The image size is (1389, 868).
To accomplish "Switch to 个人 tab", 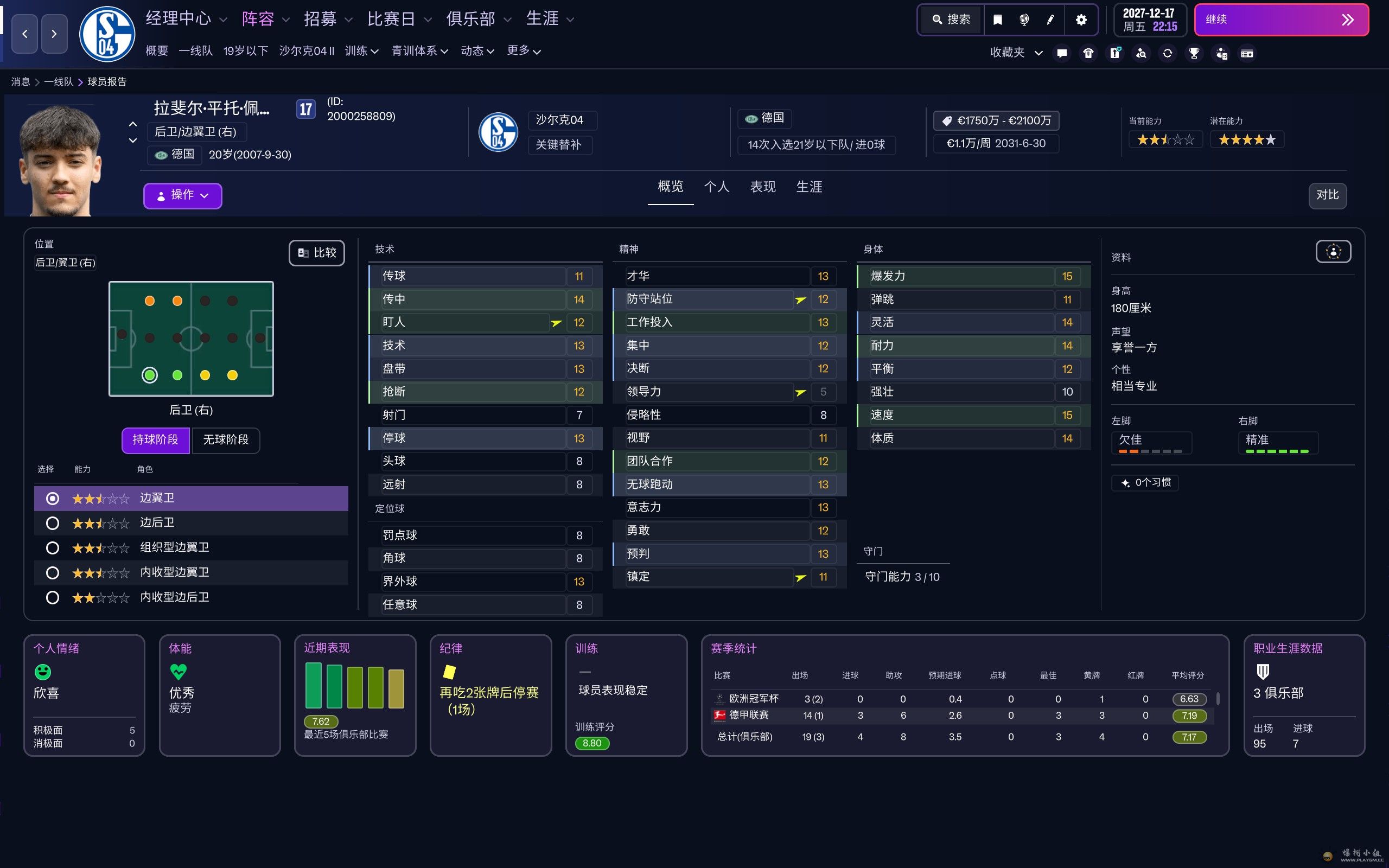I will tap(716, 187).
